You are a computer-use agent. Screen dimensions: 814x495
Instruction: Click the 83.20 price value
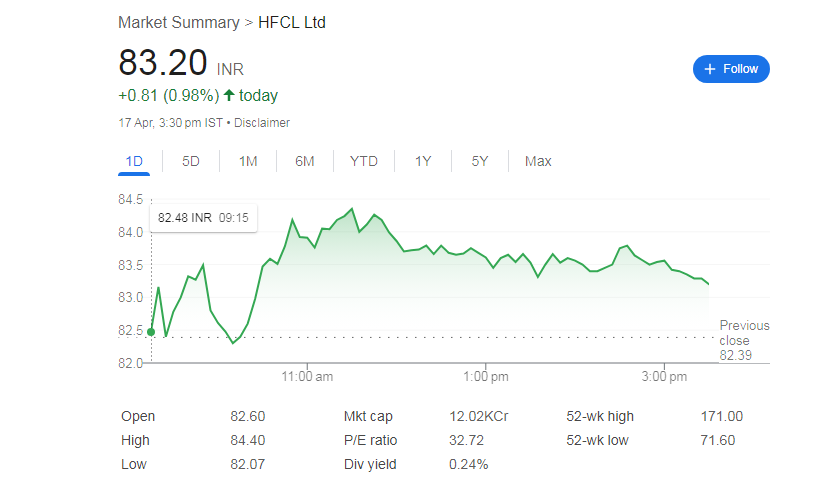162,63
